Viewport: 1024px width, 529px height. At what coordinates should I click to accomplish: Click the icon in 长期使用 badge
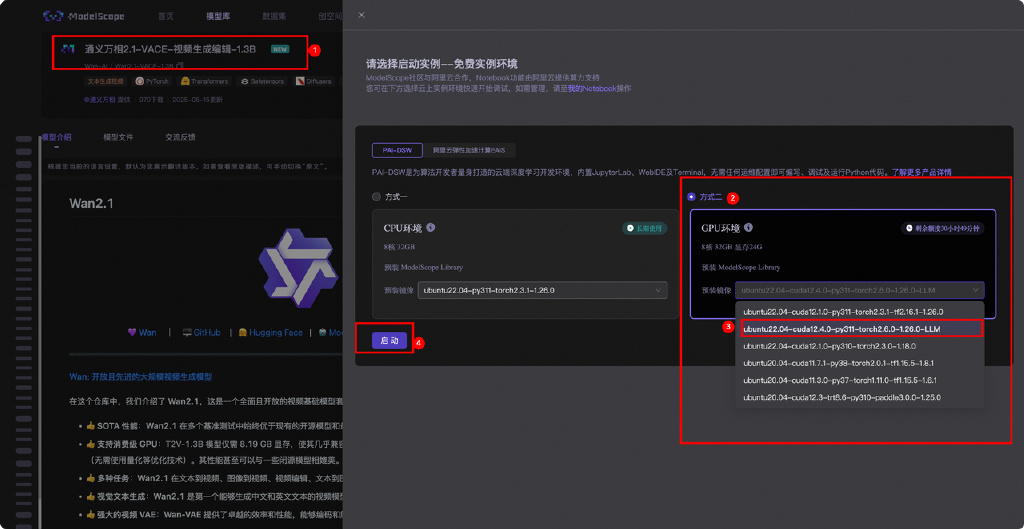630,228
